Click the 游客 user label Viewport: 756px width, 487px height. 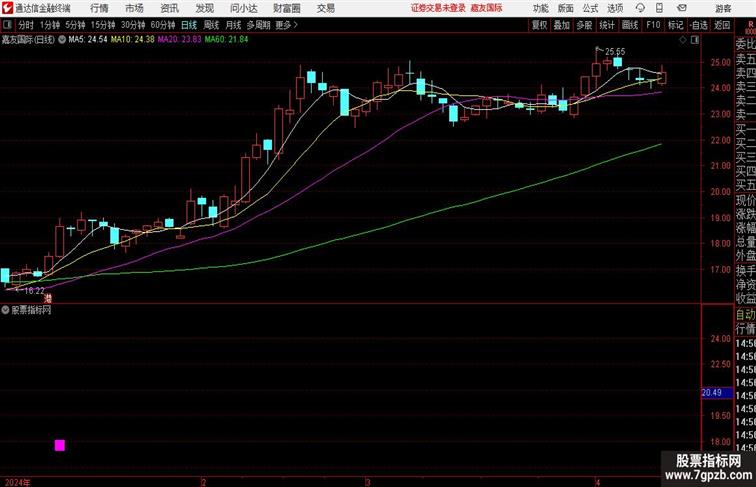pyautogui.click(x=723, y=8)
